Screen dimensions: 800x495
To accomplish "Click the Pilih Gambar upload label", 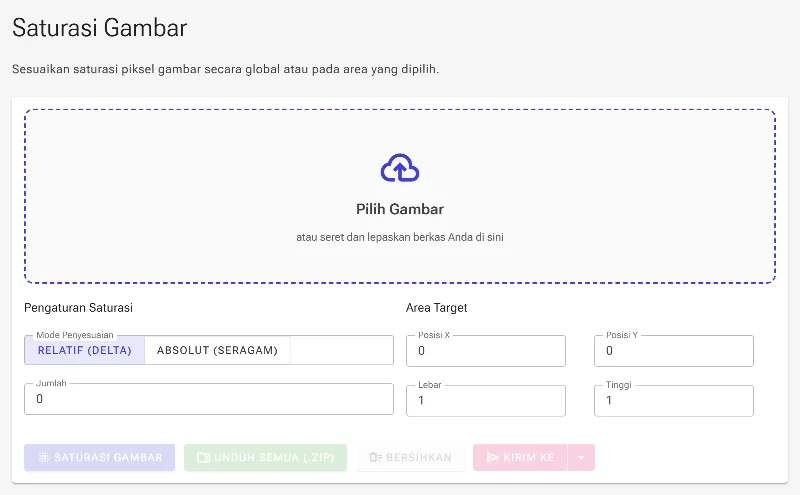I will (x=400, y=209).
